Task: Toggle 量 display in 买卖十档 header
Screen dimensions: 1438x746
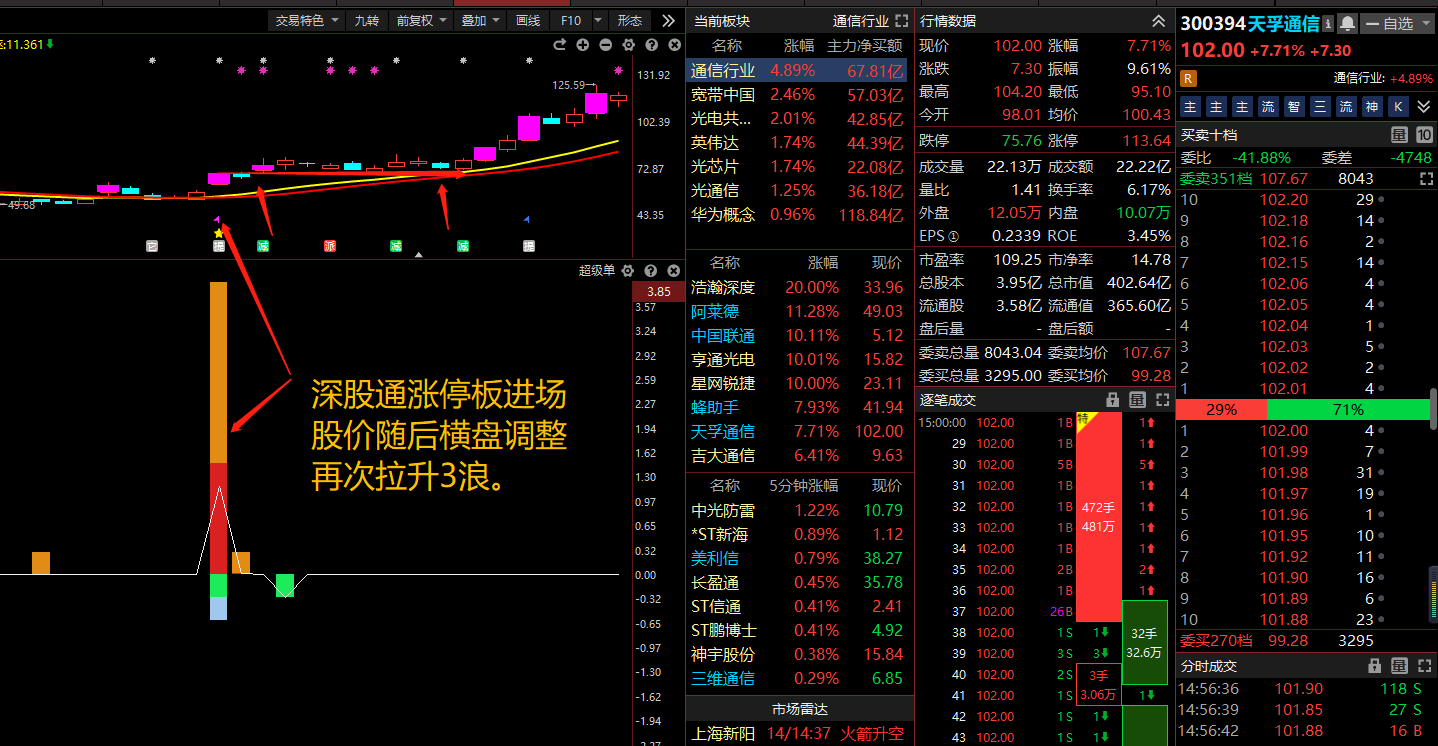Action: tap(1400, 135)
